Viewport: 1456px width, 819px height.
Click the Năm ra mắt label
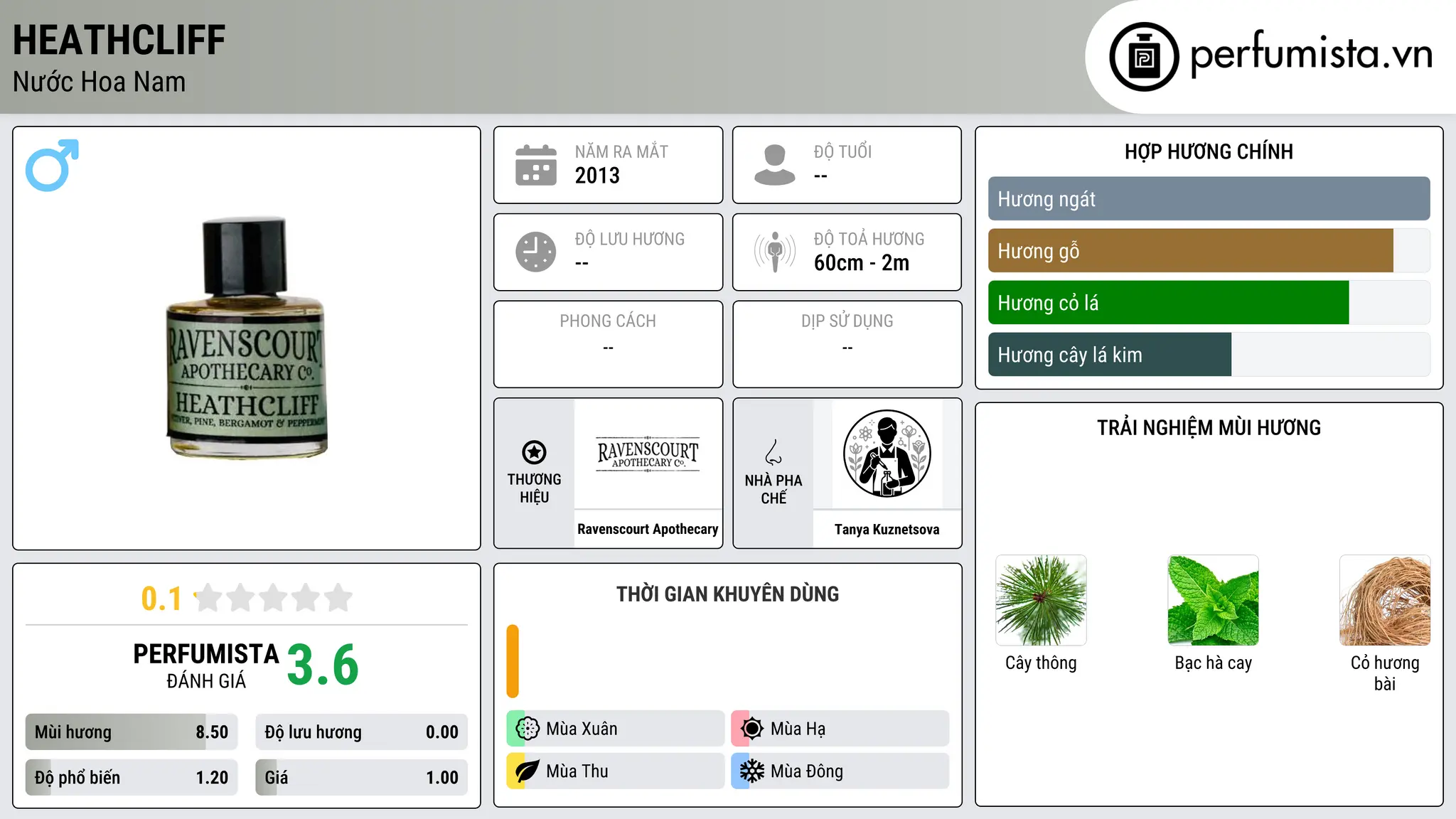(x=621, y=152)
